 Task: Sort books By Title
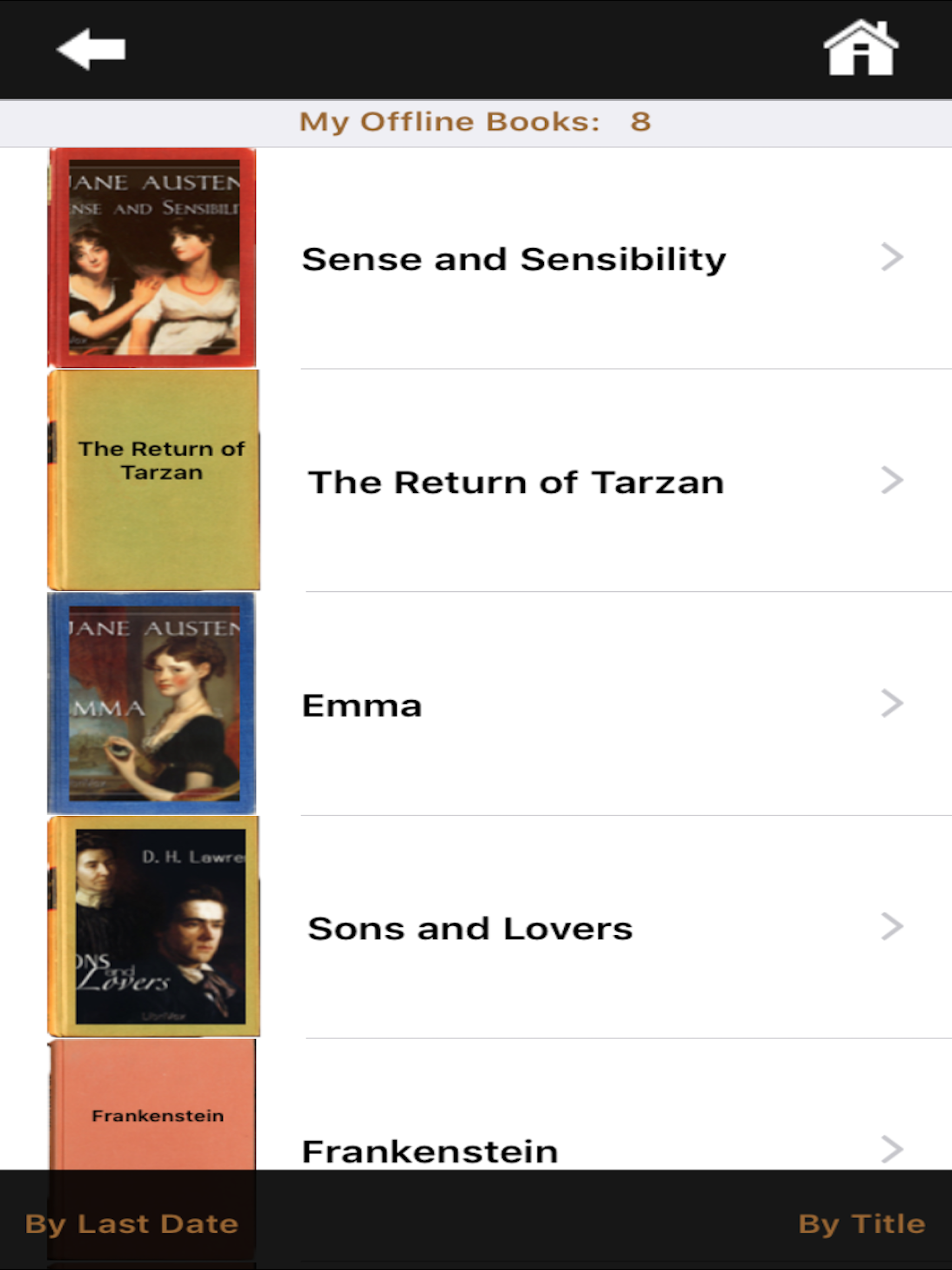[x=861, y=1223]
